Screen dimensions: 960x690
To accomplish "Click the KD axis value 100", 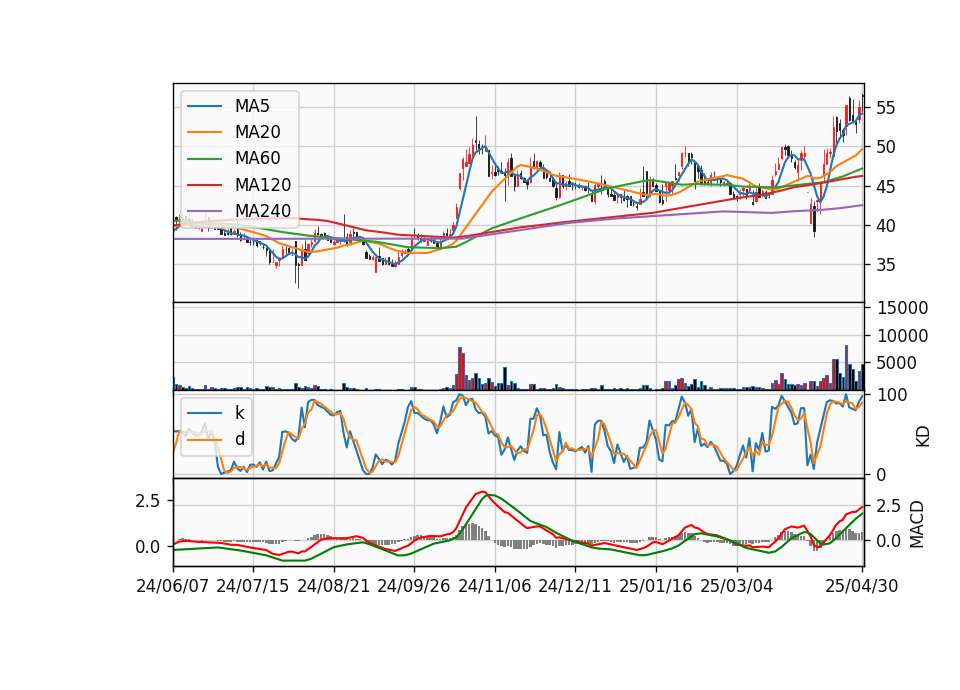I will tap(891, 395).
